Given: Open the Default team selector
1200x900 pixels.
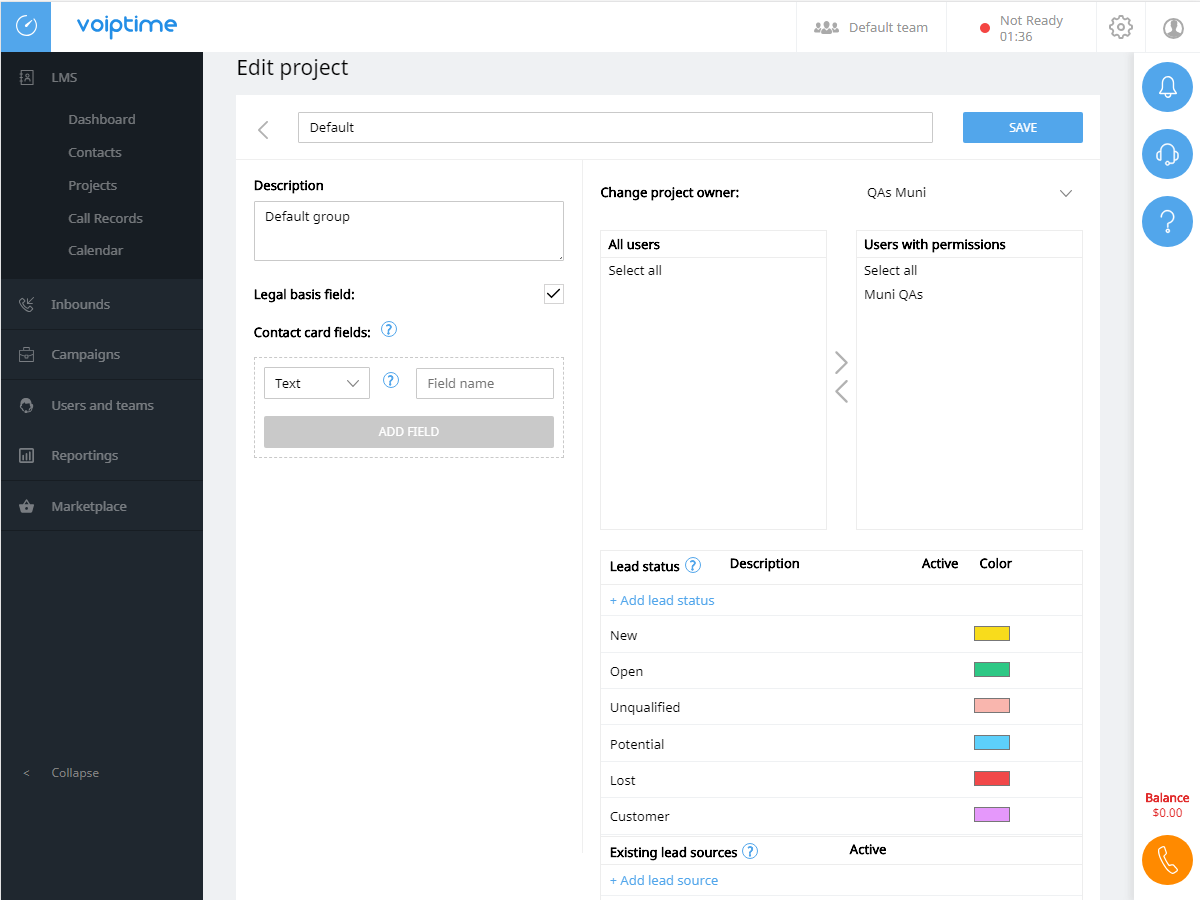Looking at the screenshot, I should pos(871,27).
